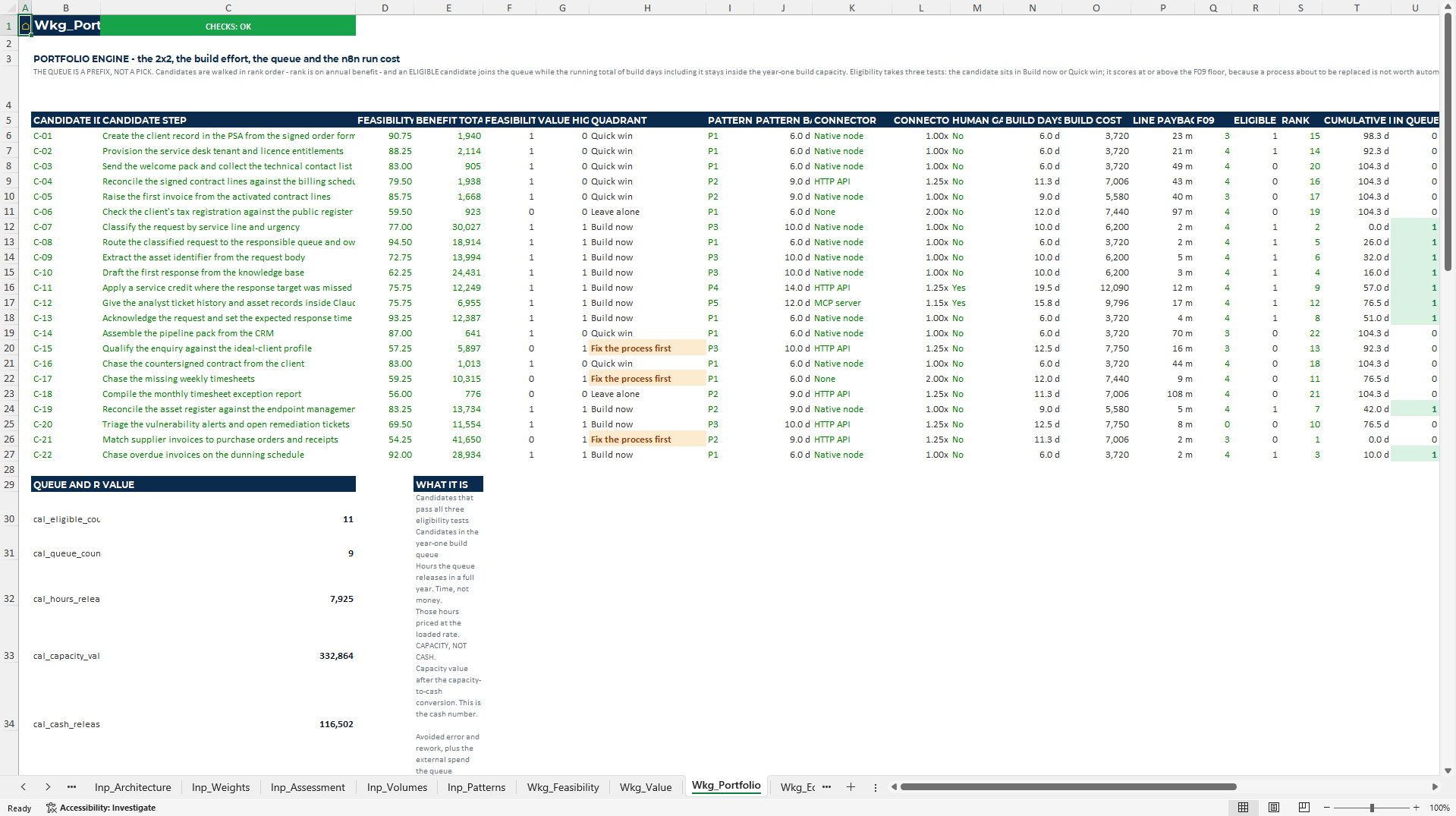Click the vertical scrollbar thumb
Viewport: 1456px width, 816px height.
(1448, 143)
